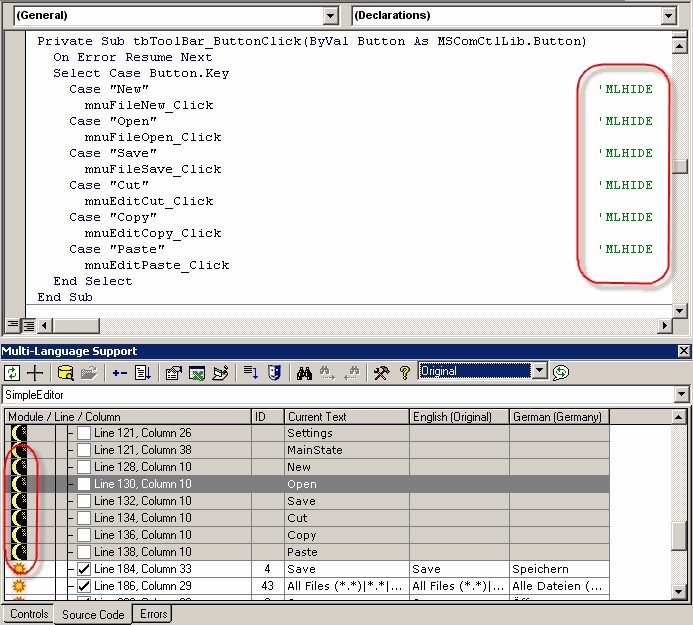Screen dimensions: 693x625
Task: Click the green circular icon beside Original
Action: coord(562,372)
